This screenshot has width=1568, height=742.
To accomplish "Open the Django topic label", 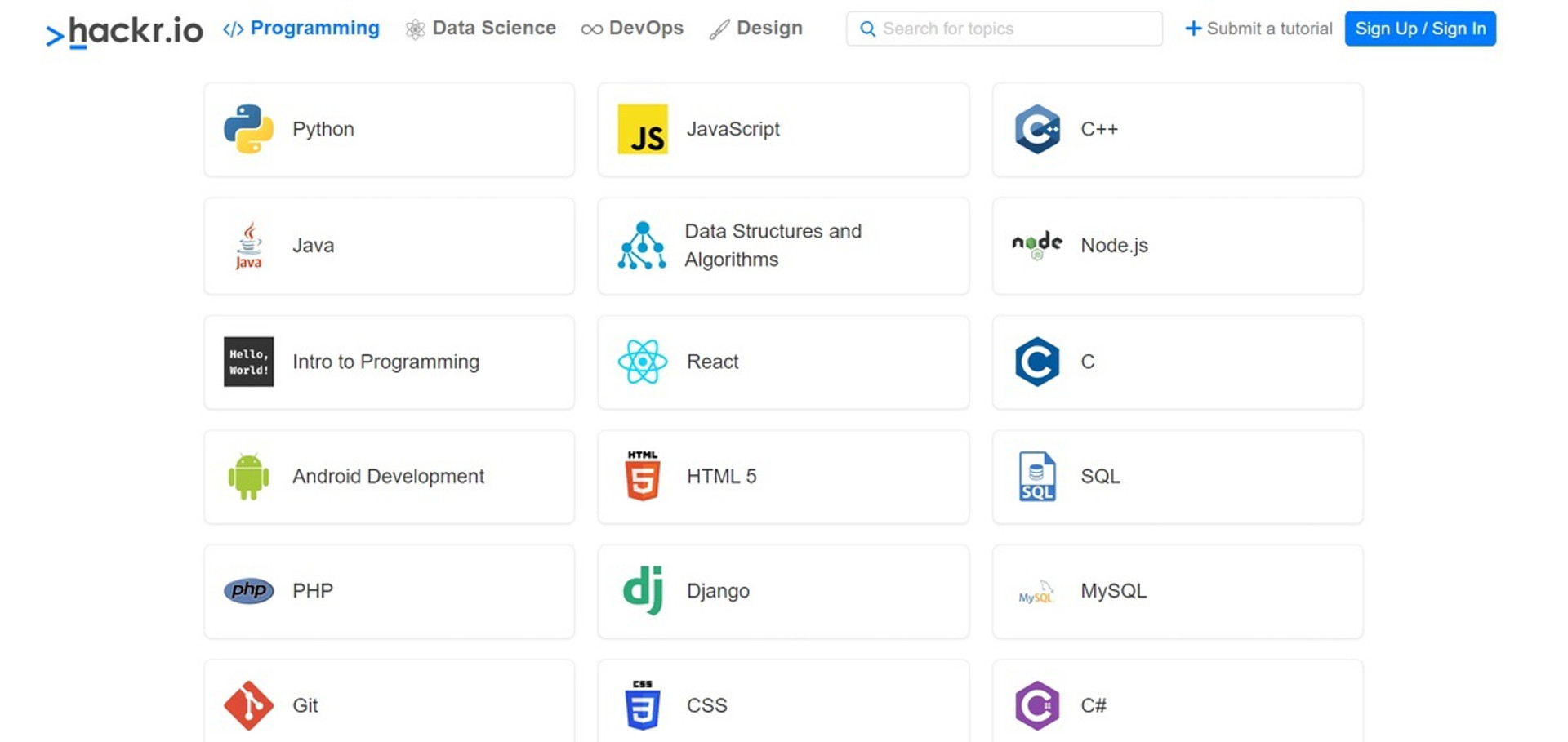I will pos(719,590).
